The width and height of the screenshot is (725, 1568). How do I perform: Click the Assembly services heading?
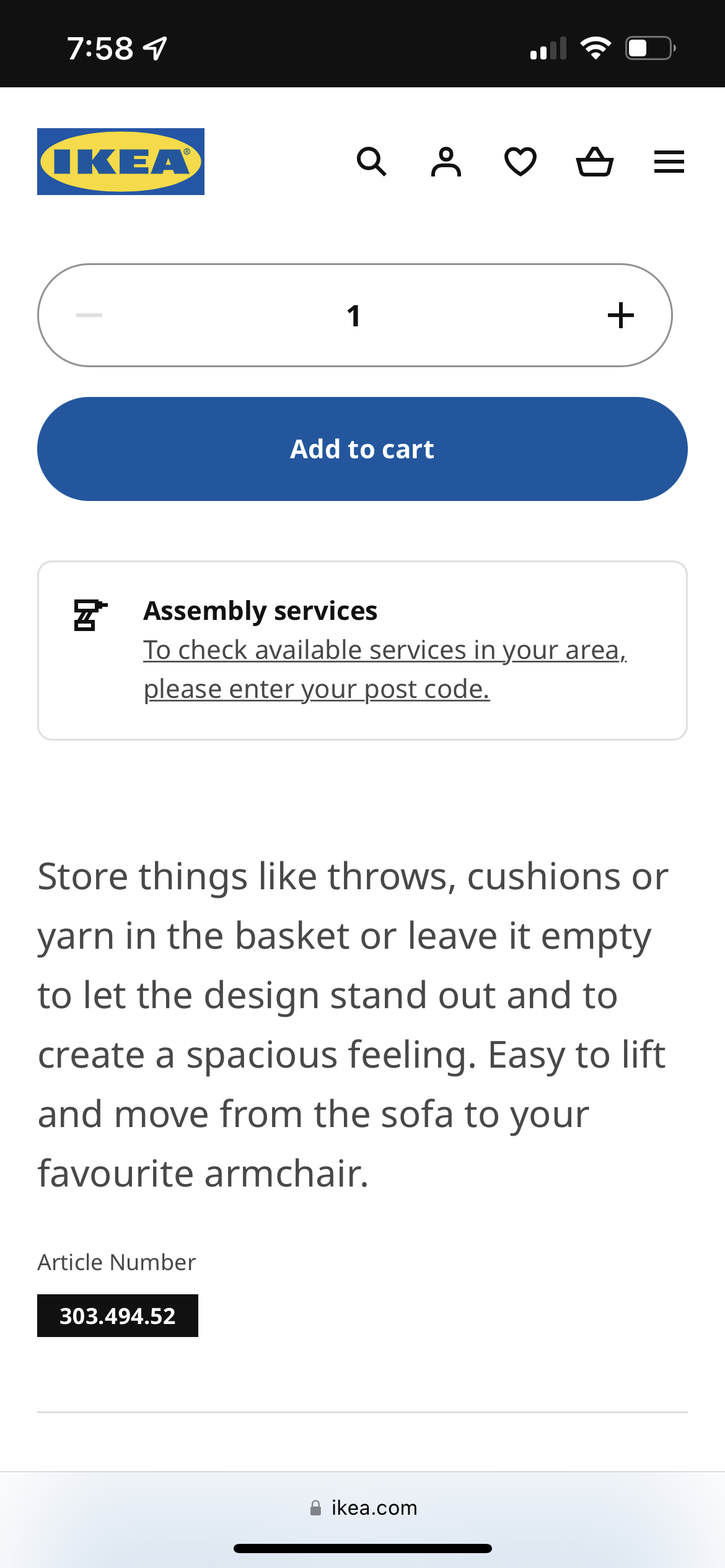(260, 611)
